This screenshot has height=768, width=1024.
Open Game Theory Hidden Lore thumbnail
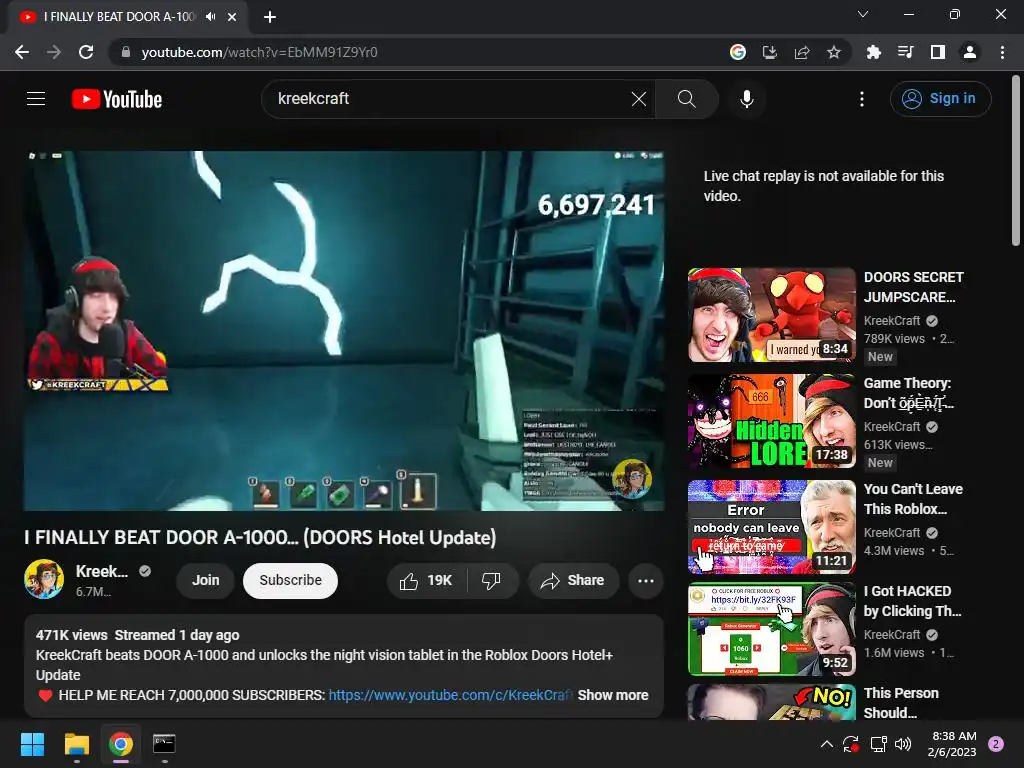pyautogui.click(x=772, y=421)
